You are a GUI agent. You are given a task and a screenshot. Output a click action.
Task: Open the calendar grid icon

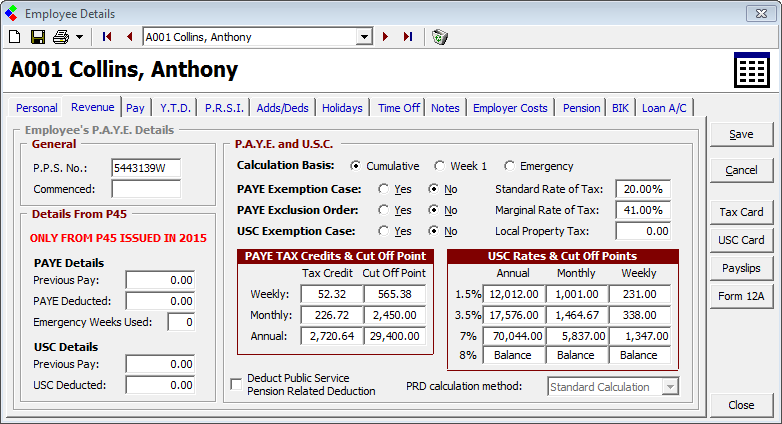pos(751,70)
